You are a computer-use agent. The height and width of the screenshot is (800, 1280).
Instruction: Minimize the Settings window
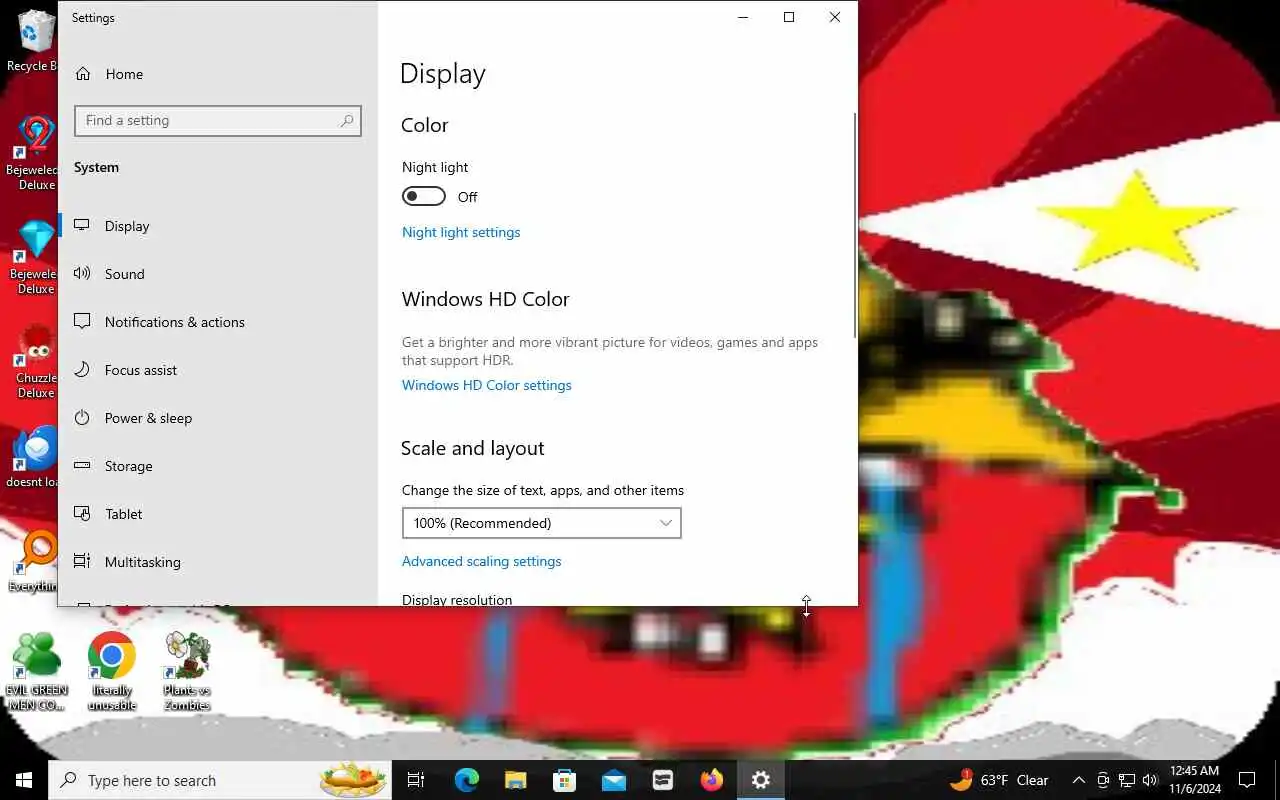[x=743, y=17]
